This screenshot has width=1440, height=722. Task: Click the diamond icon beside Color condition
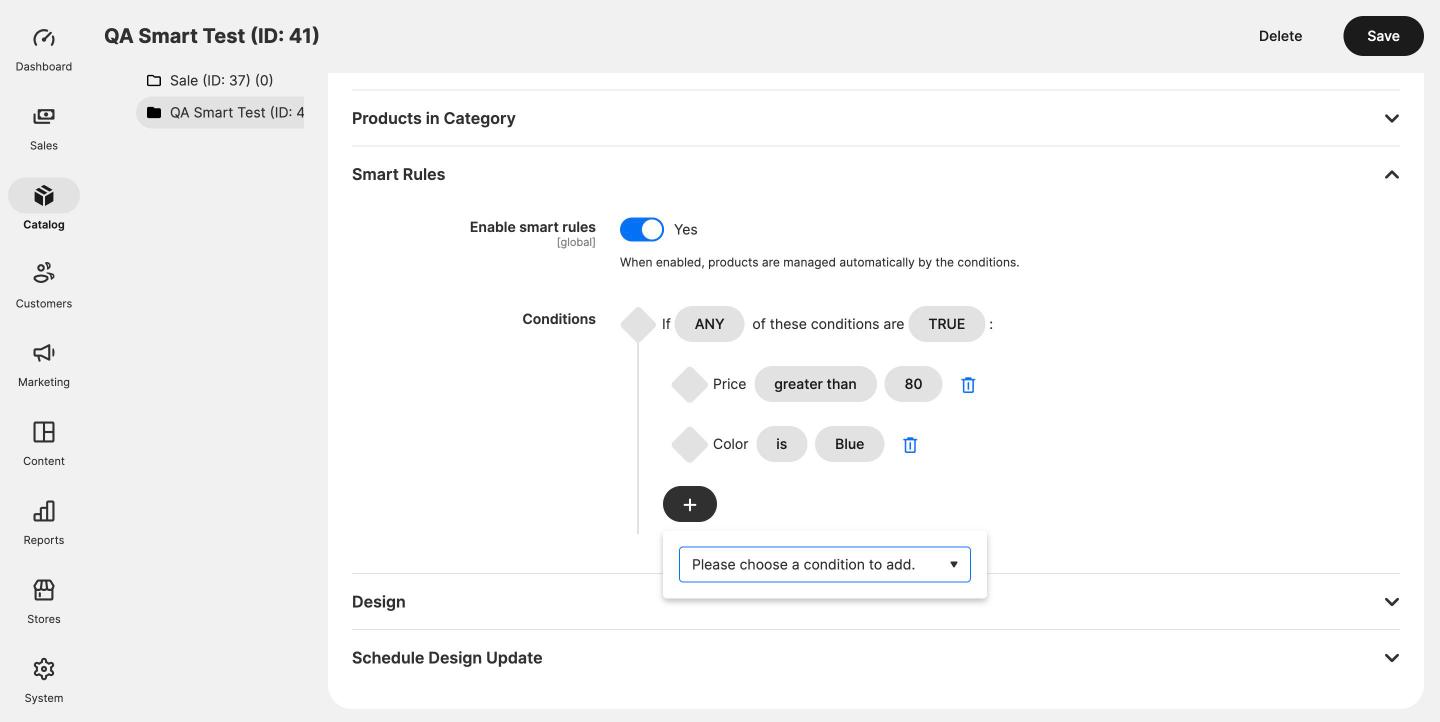click(689, 445)
